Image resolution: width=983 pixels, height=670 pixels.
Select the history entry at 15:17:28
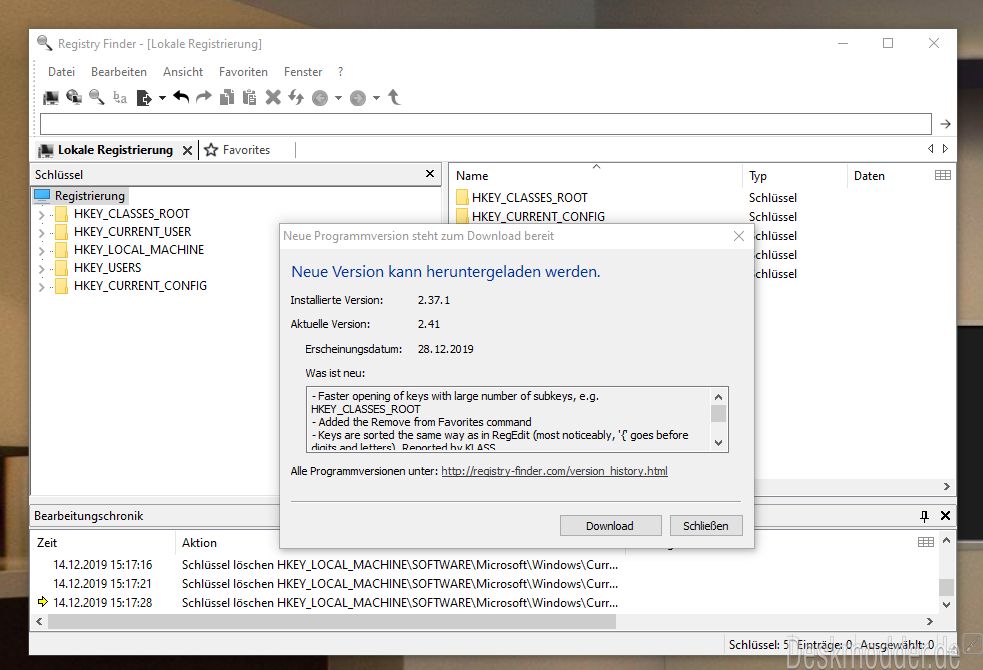pyautogui.click(x=335, y=602)
